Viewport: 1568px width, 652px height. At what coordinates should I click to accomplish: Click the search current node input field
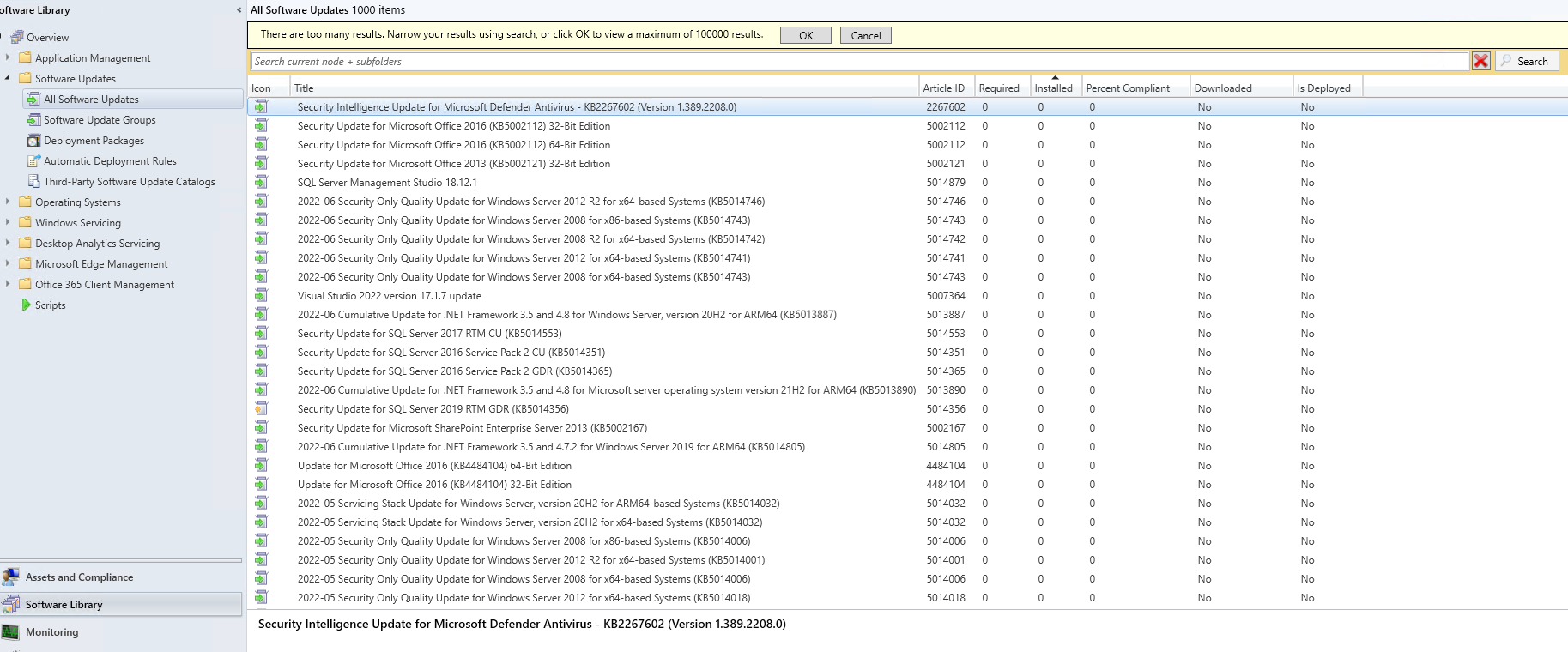pyautogui.click(x=859, y=61)
